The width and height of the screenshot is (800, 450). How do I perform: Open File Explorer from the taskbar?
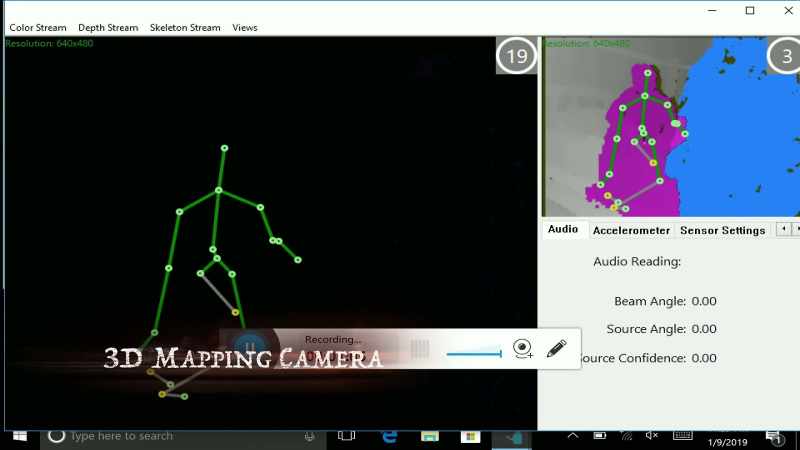[430, 436]
